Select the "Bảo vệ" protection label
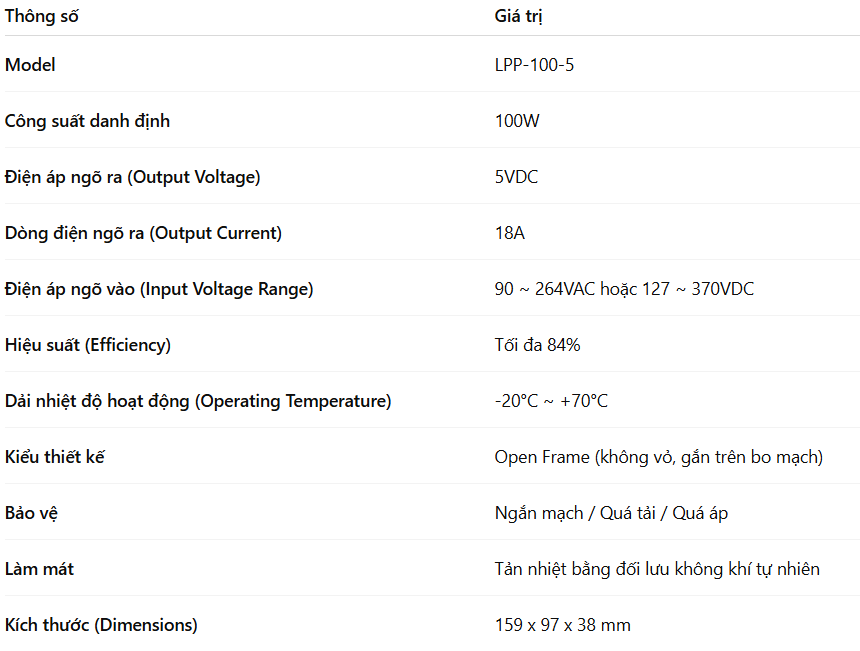Screen dimensions: 860x651 (x=32, y=513)
